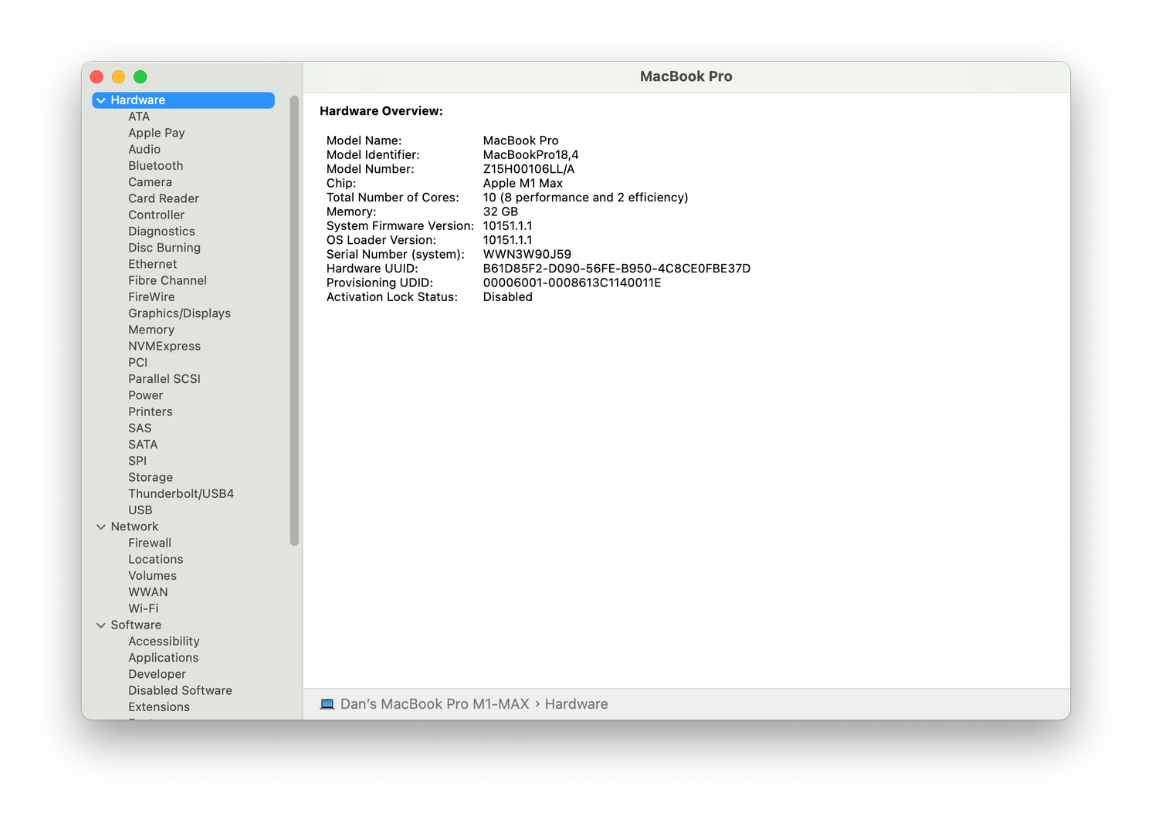Click the Hardware UUID value
The height and width of the screenshot is (820, 1151).
[617, 269]
